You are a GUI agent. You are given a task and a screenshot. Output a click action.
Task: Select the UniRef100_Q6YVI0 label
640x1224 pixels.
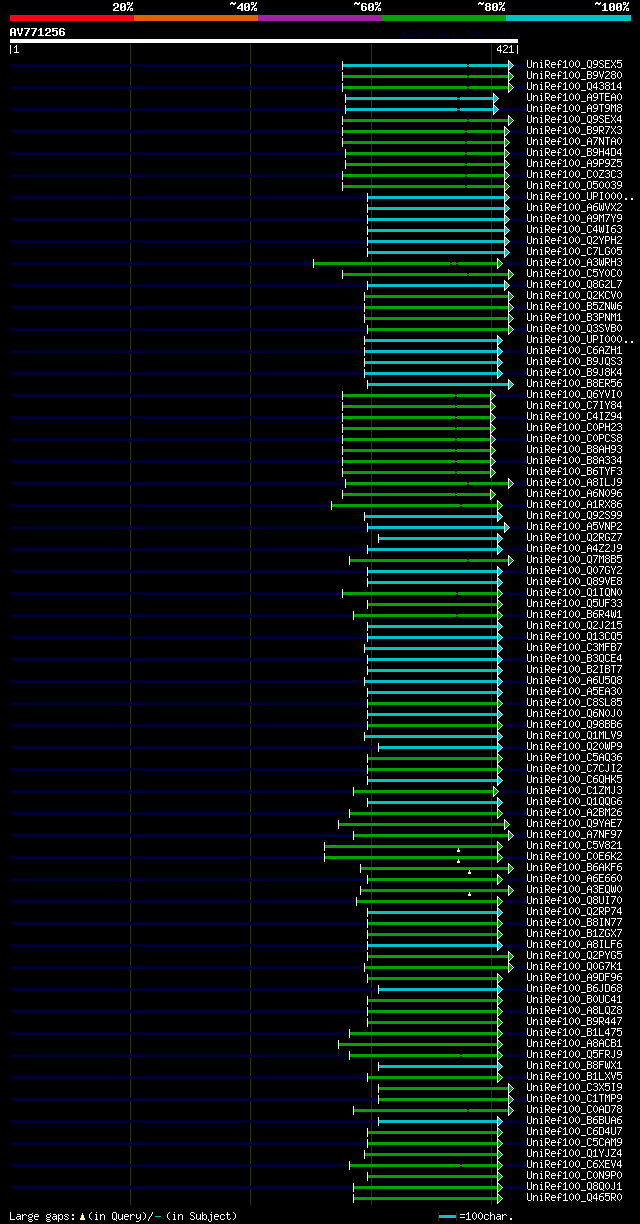pyautogui.click(x=574, y=394)
